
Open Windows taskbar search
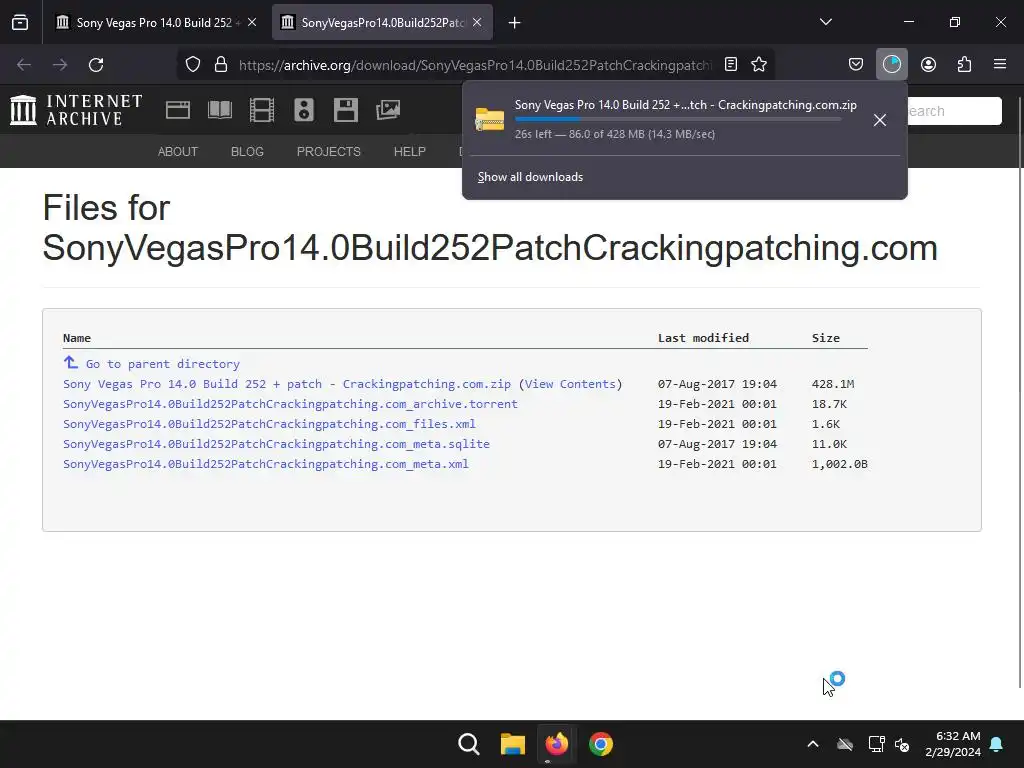click(x=469, y=744)
